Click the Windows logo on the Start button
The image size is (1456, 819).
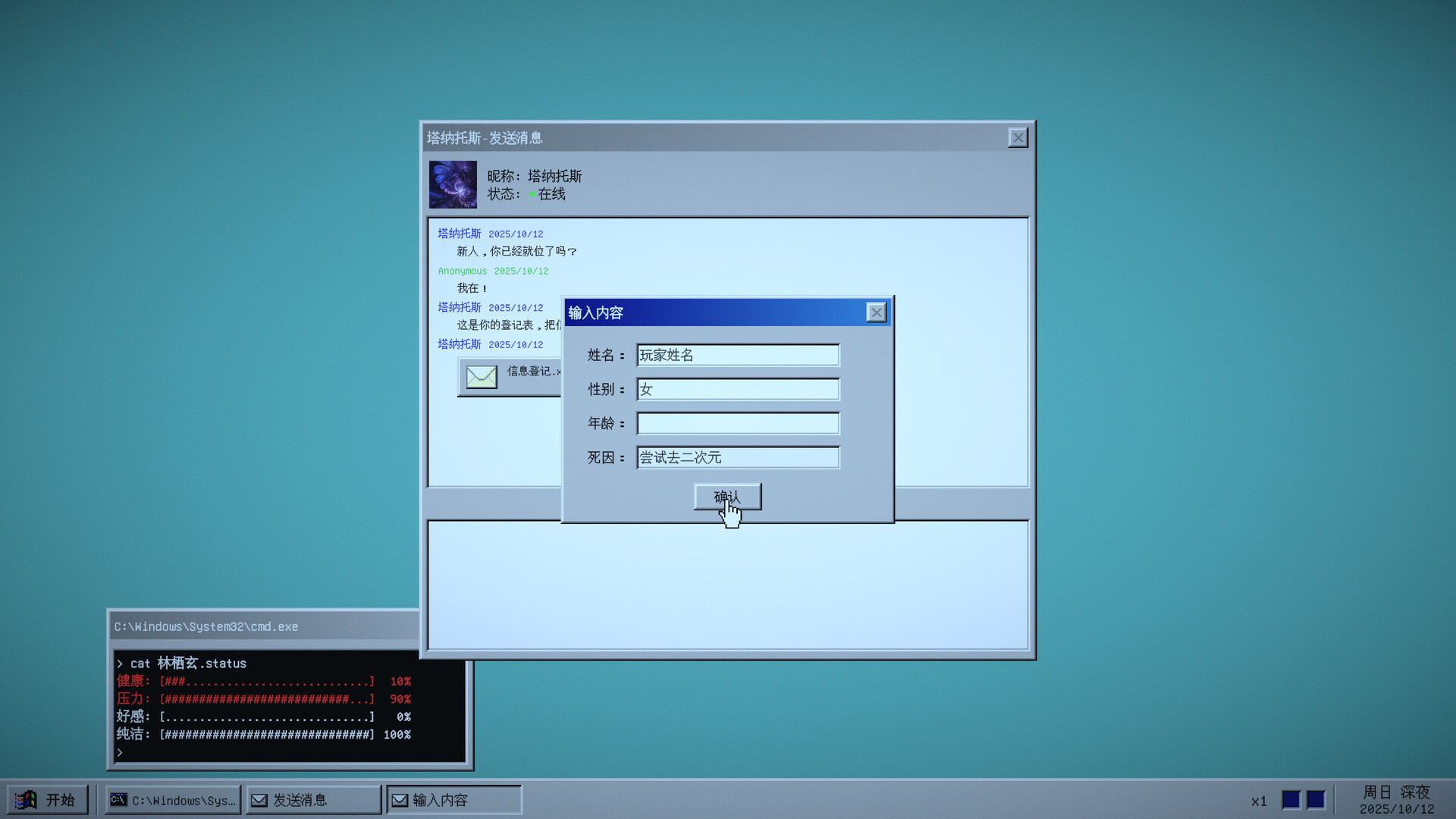click(26, 799)
